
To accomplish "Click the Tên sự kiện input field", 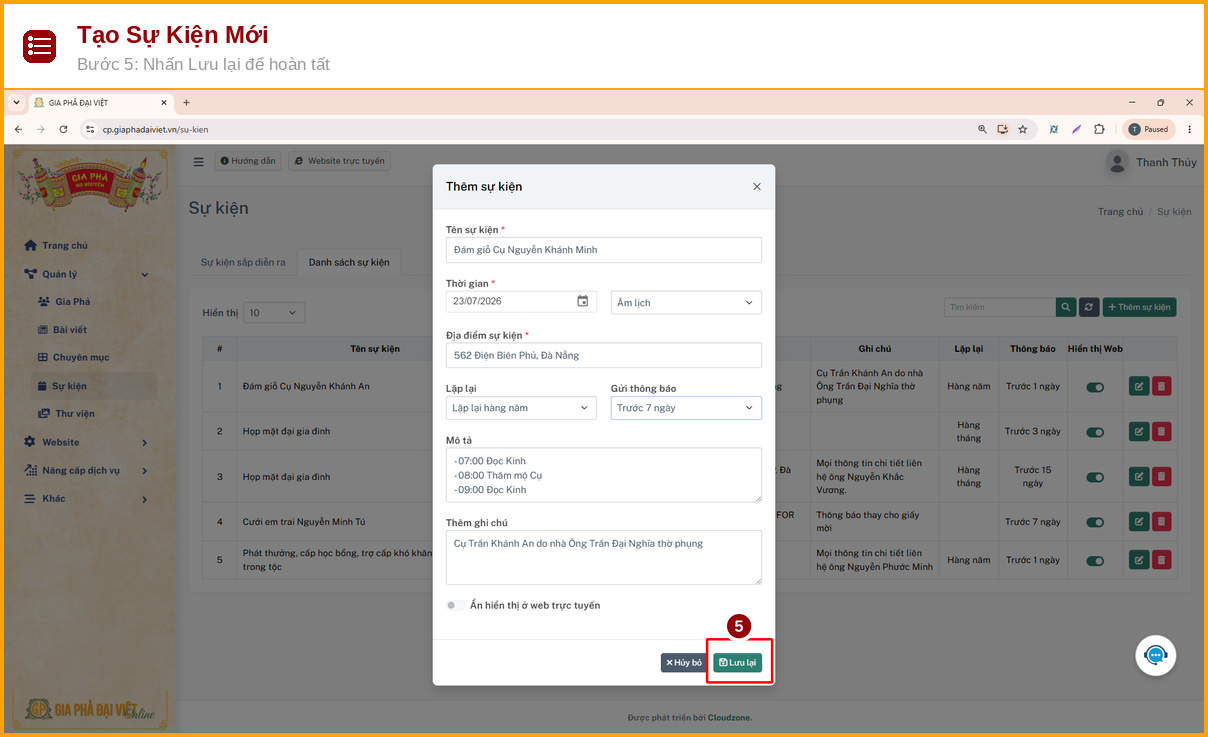I will coord(604,250).
